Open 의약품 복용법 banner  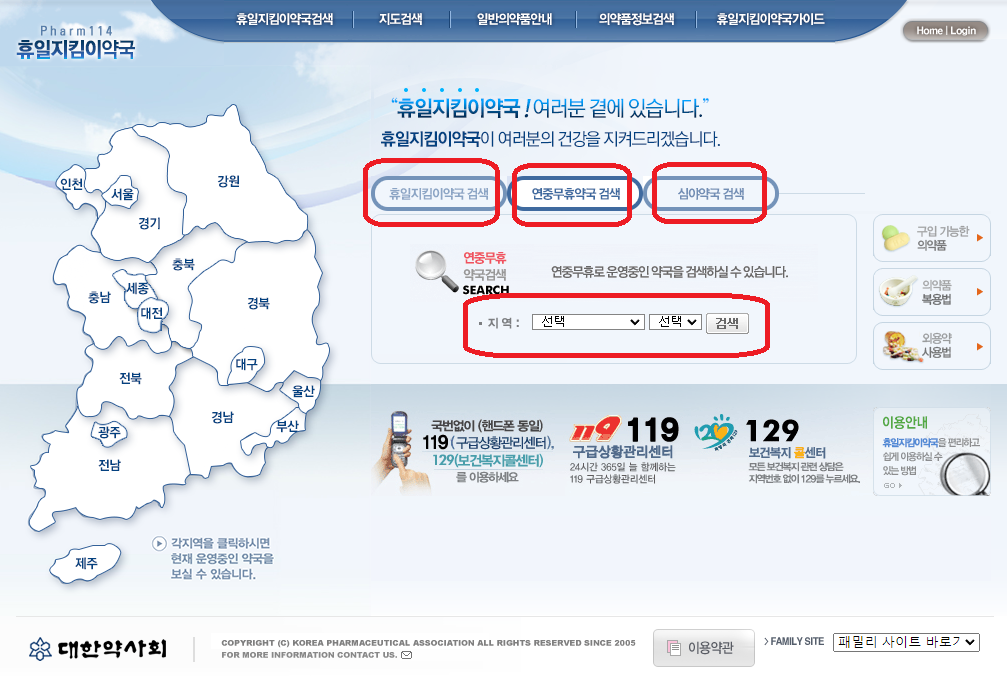[932, 292]
